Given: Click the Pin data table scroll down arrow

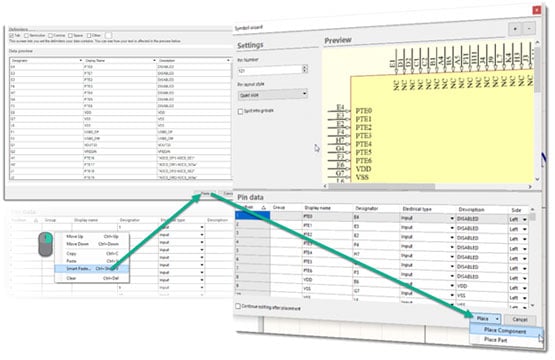Looking at the screenshot, I should point(532,305).
